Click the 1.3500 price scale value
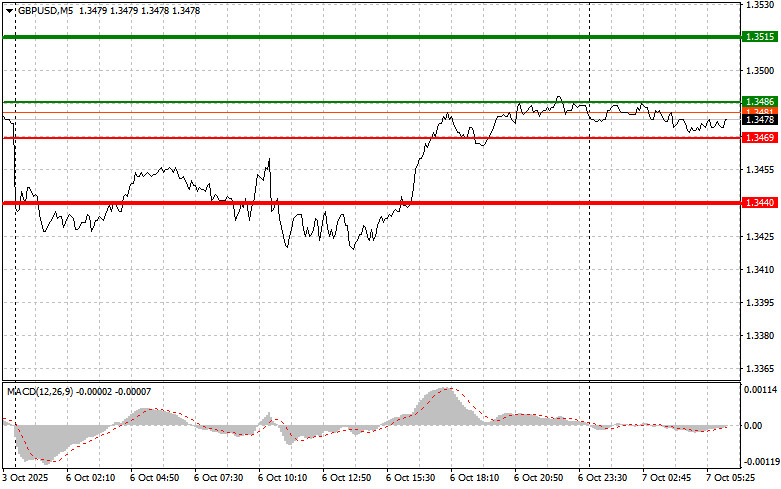Viewport: 781px width, 489px height. coord(759,71)
